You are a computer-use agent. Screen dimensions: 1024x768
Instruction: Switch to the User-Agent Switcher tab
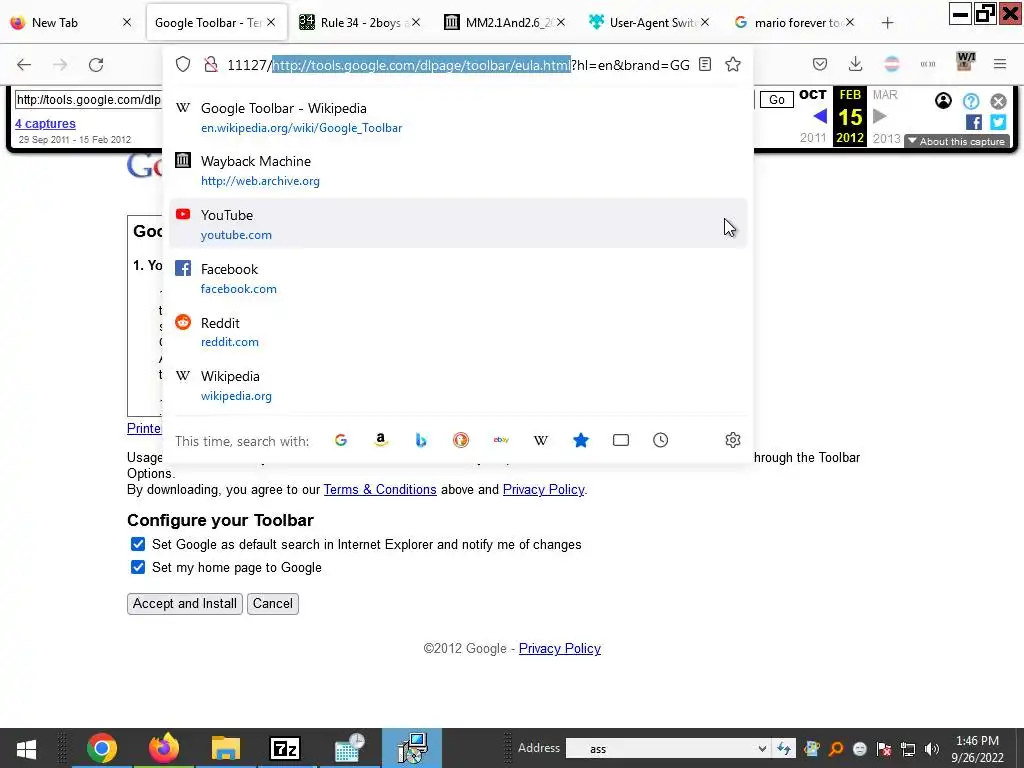(648, 23)
